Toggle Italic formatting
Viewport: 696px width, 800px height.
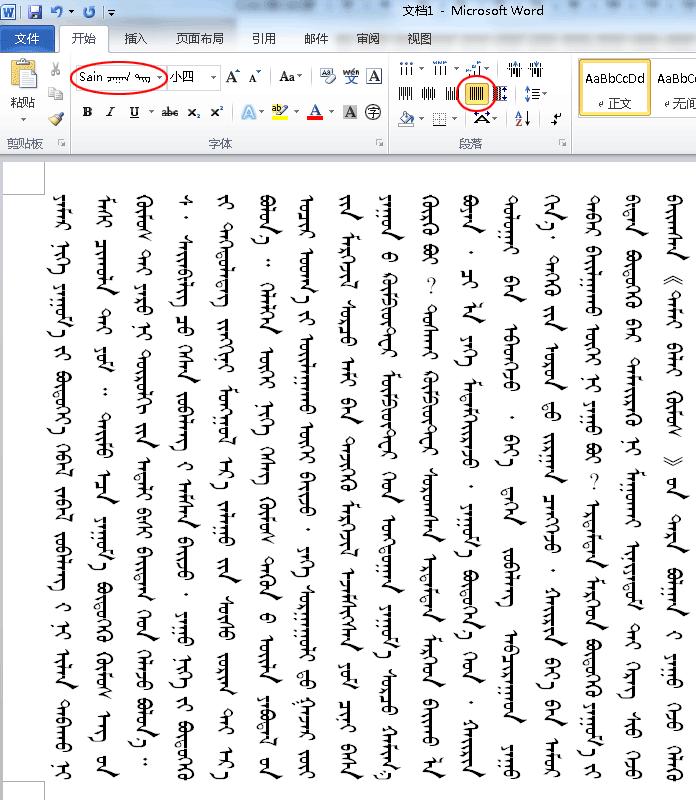pos(110,112)
